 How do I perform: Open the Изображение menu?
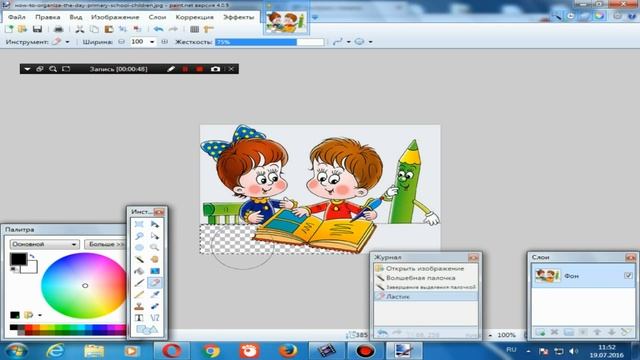tap(115, 17)
